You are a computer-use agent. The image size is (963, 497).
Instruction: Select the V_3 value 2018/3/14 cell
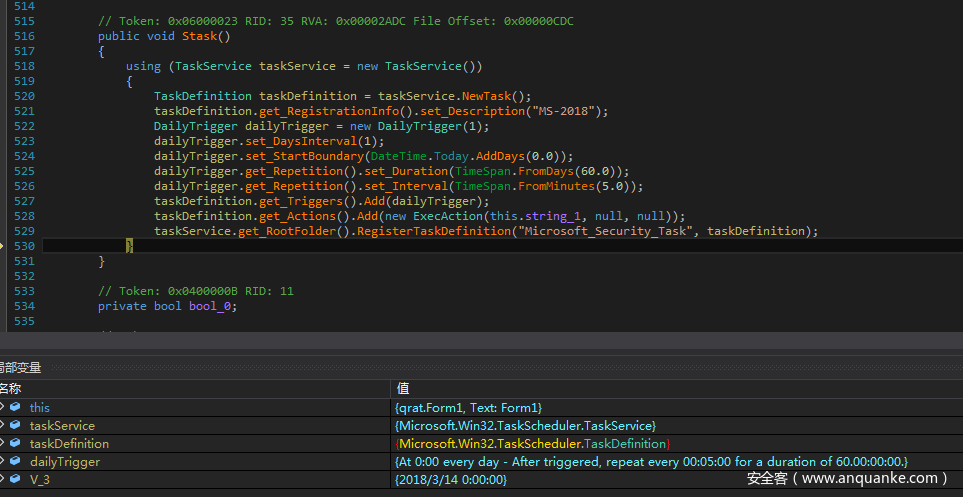(x=450, y=480)
